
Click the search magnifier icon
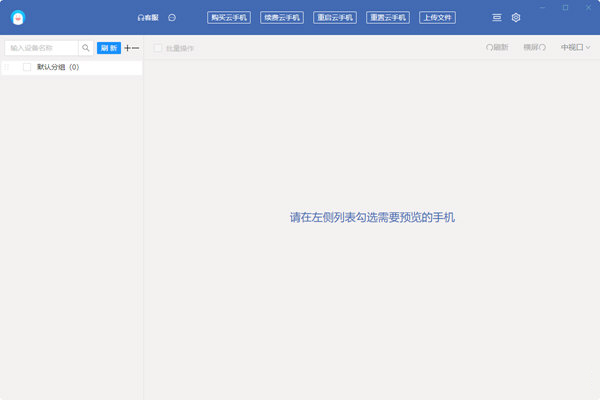86,48
